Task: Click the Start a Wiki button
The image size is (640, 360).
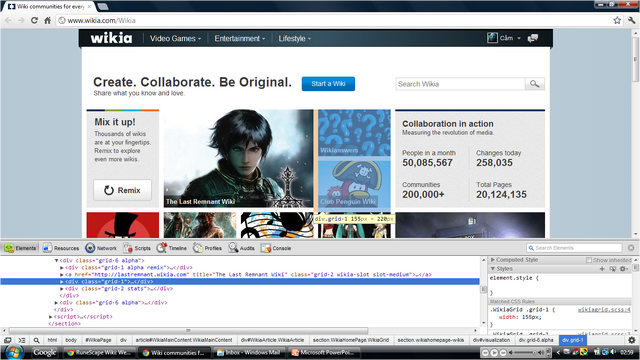Action: [328, 84]
